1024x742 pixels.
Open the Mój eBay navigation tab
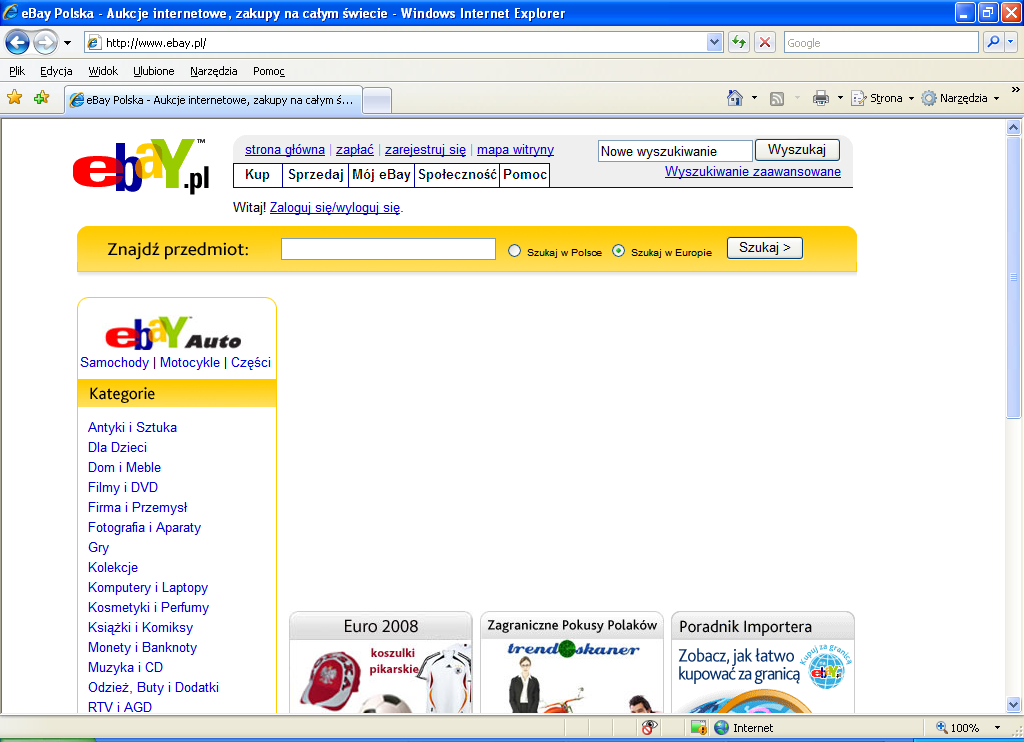pyautogui.click(x=381, y=174)
